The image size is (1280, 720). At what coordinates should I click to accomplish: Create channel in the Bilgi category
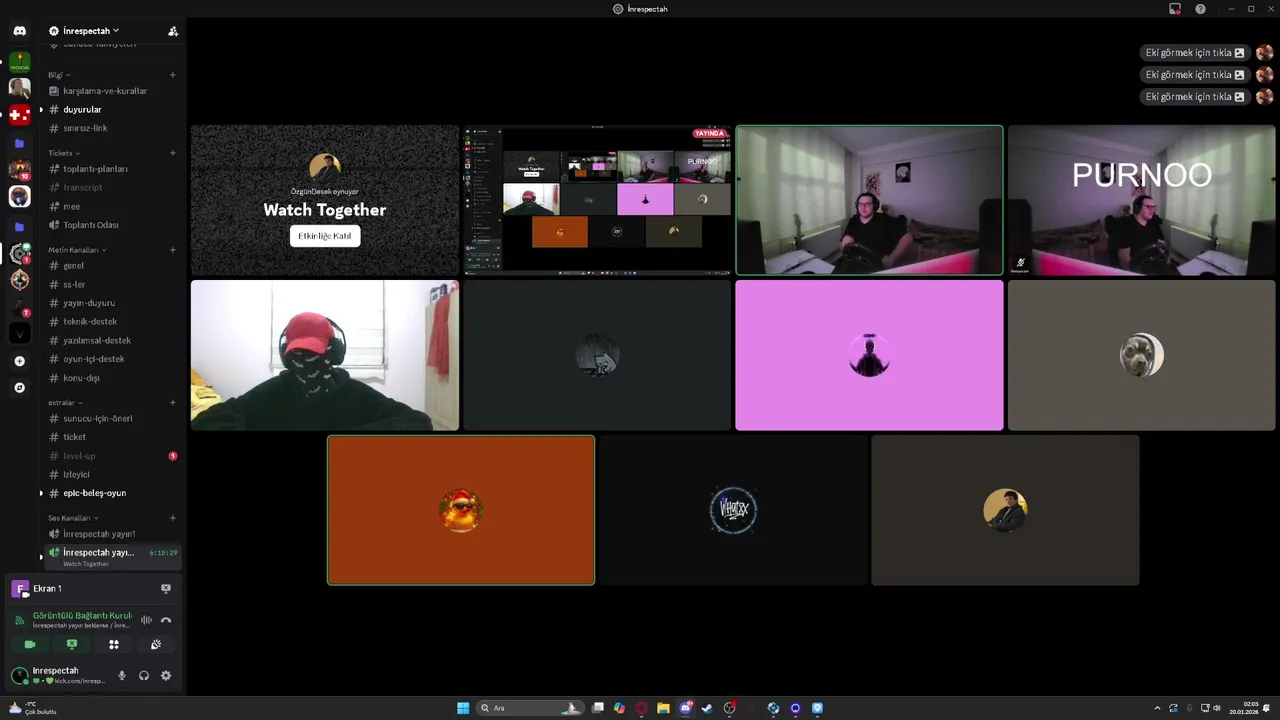click(x=173, y=75)
